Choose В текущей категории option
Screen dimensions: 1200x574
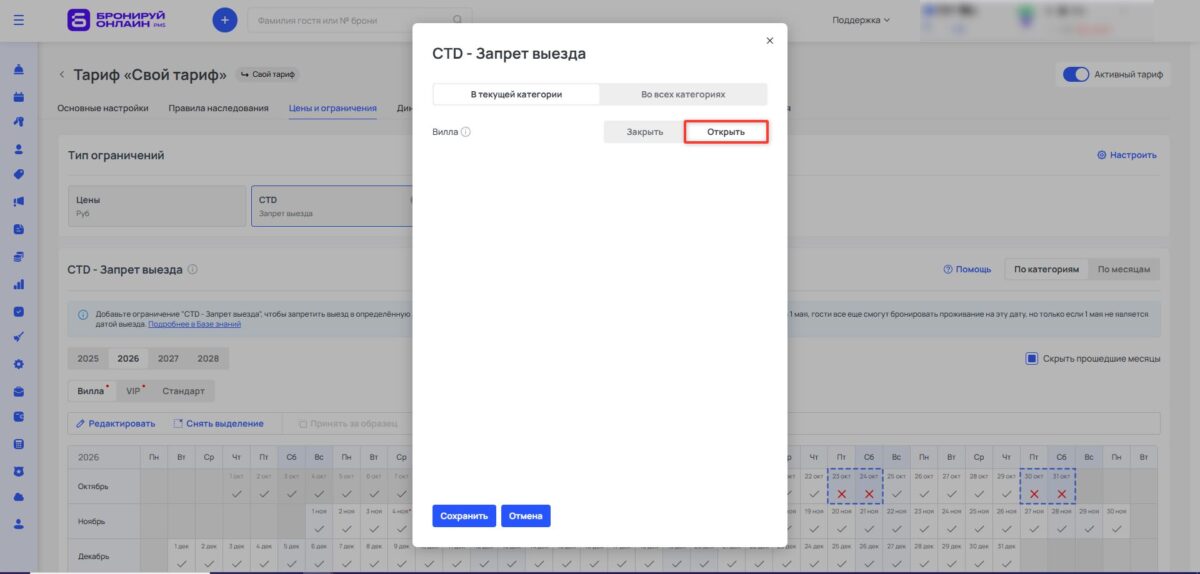(516, 94)
